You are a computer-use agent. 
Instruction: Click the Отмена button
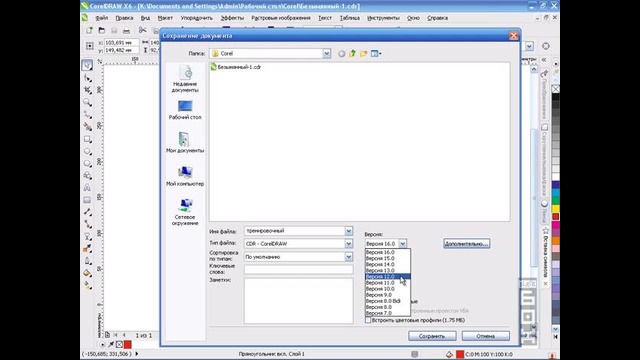pyautogui.click(x=486, y=336)
